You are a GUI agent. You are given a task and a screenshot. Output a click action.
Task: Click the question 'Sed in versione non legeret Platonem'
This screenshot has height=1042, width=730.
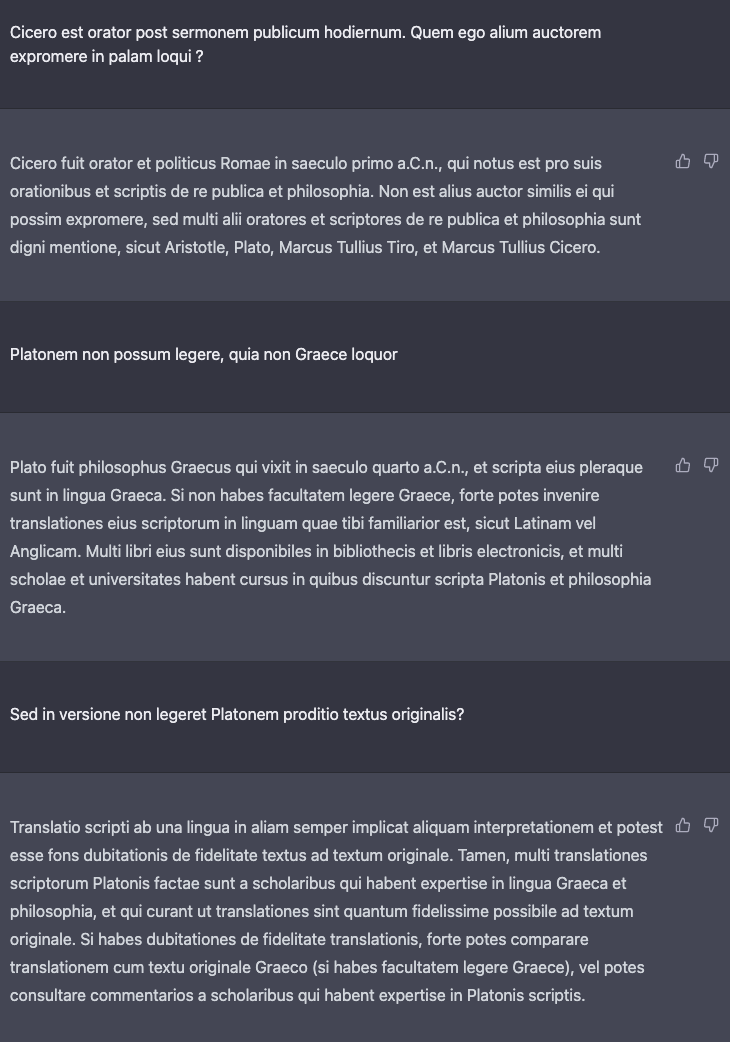tap(236, 714)
